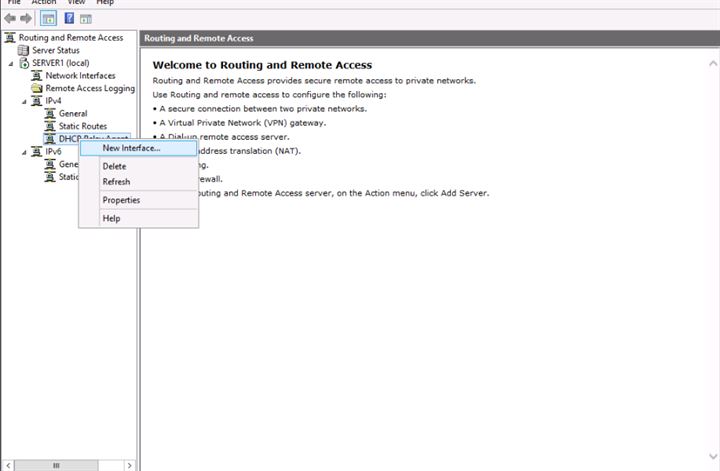The image size is (720, 471).
Task: Select the Server Status node icon
Action: (x=24, y=50)
